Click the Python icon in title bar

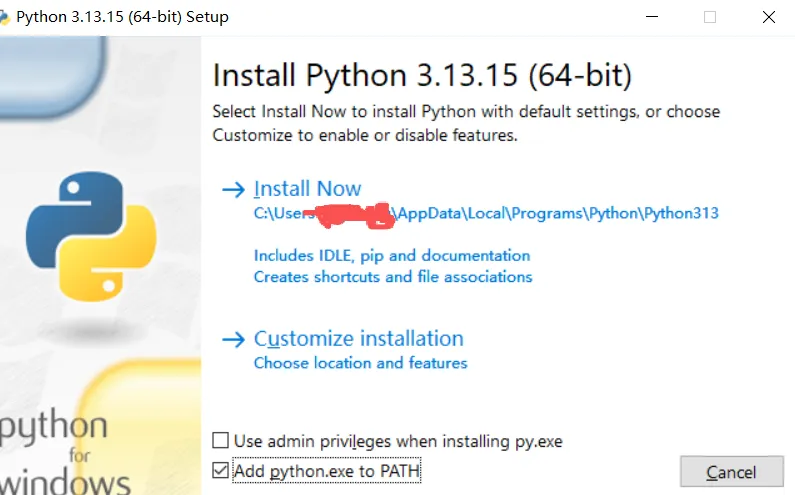pyautogui.click(x=4, y=17)
